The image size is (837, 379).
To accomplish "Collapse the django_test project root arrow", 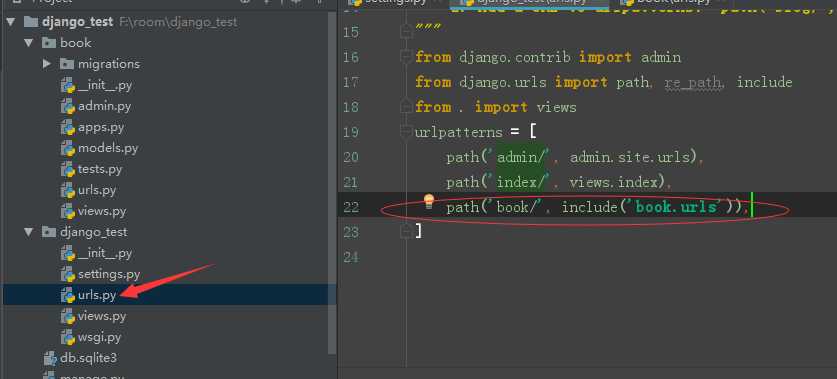I will 11,22.
